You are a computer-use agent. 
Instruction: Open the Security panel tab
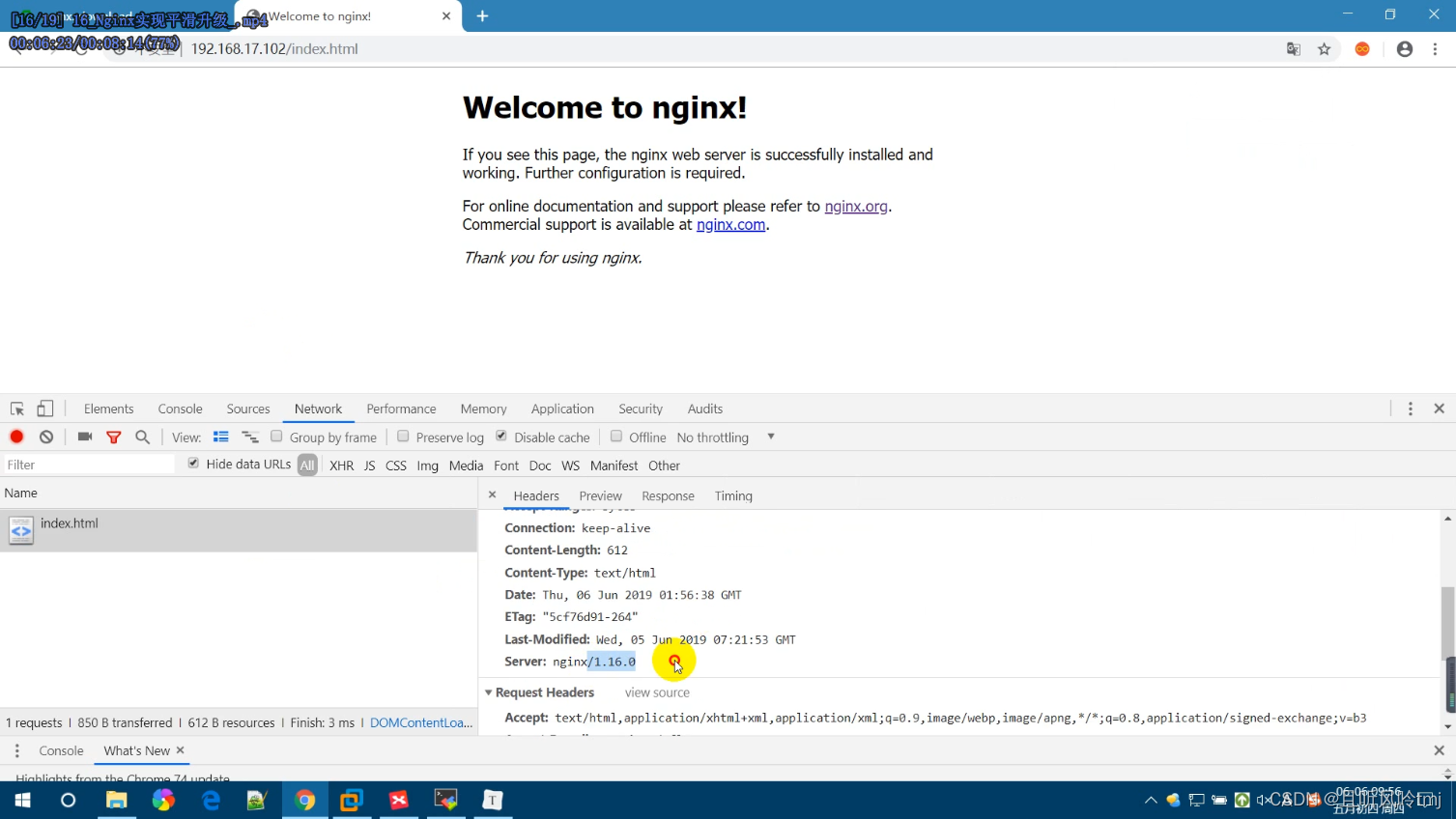[x=641, y=409]
